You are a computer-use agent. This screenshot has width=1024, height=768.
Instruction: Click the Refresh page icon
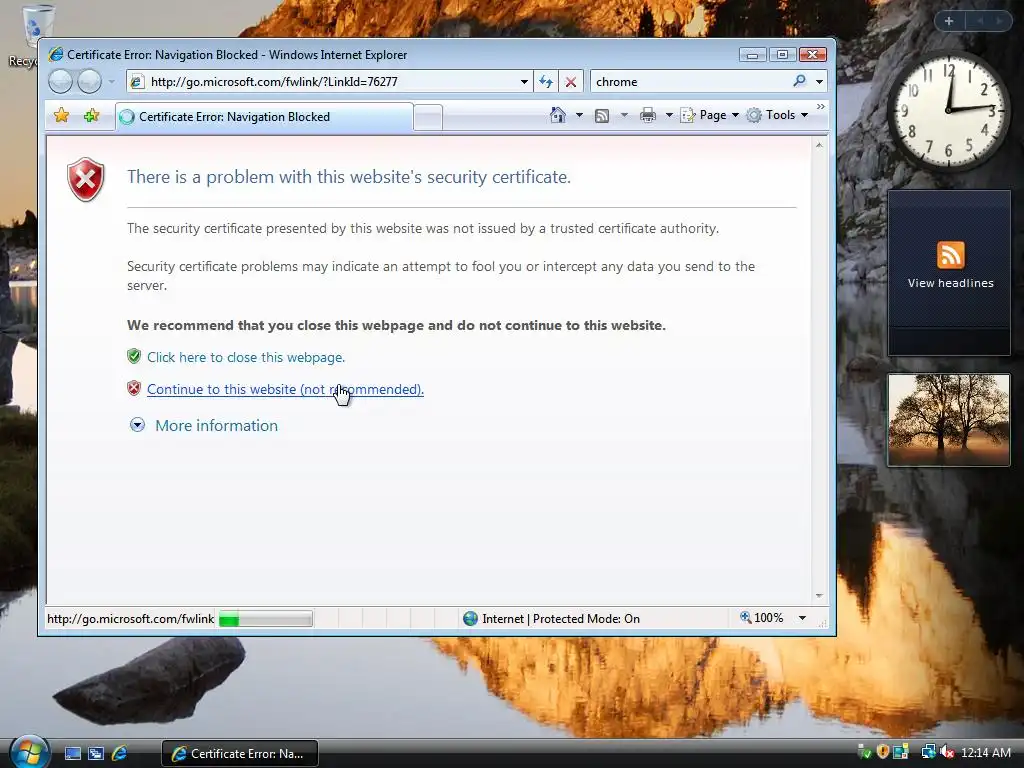point(546,82)
